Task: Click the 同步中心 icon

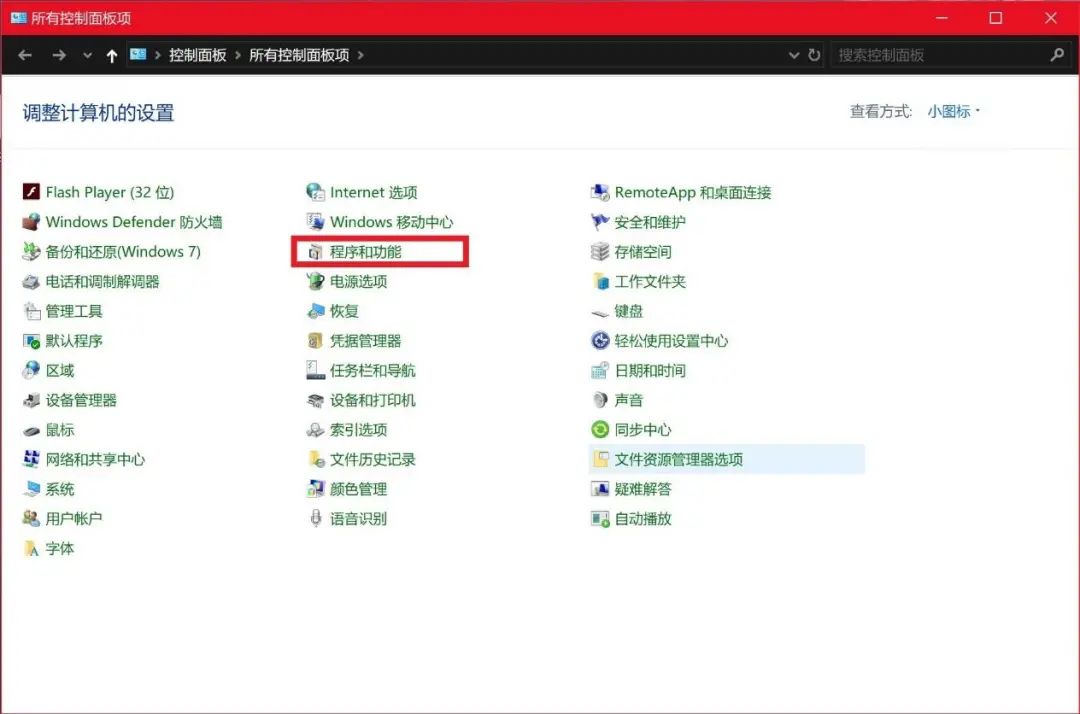Action: pyautogui.click(x=600, y=430)
